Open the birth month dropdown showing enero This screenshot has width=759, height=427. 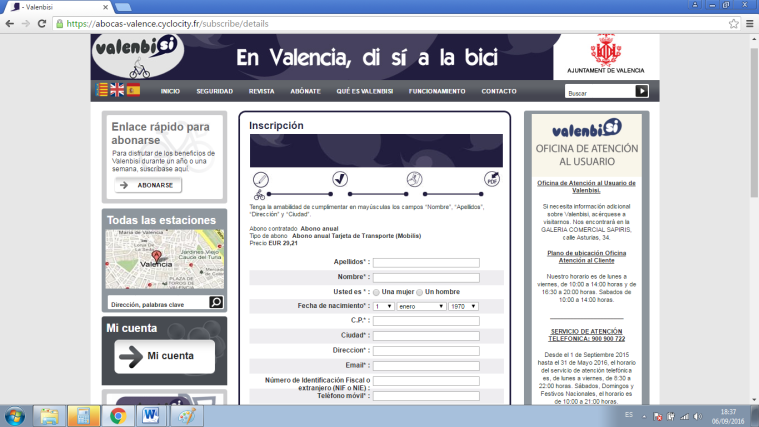[421, 306]
